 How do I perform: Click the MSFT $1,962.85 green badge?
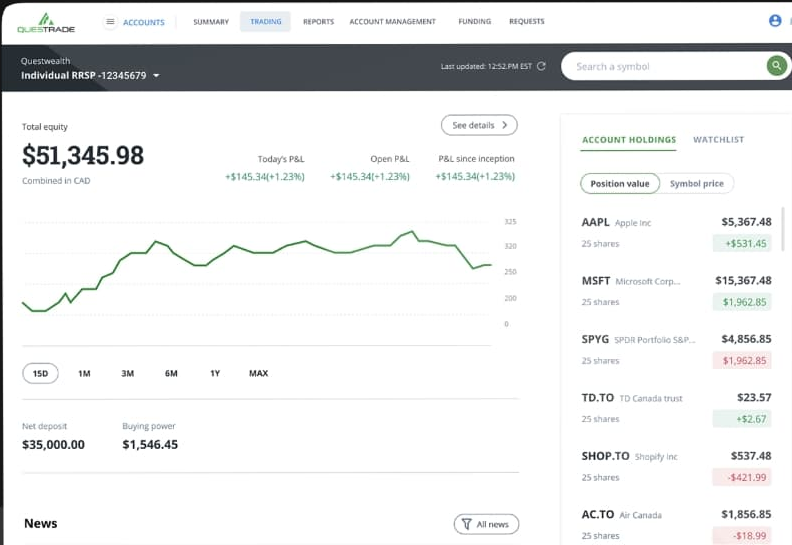[742, 302]
